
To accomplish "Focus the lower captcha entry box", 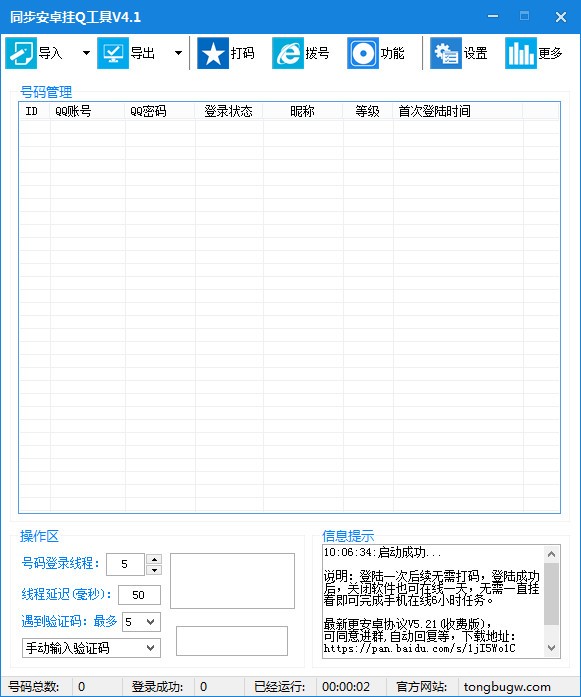I will [x=232, y=641].
